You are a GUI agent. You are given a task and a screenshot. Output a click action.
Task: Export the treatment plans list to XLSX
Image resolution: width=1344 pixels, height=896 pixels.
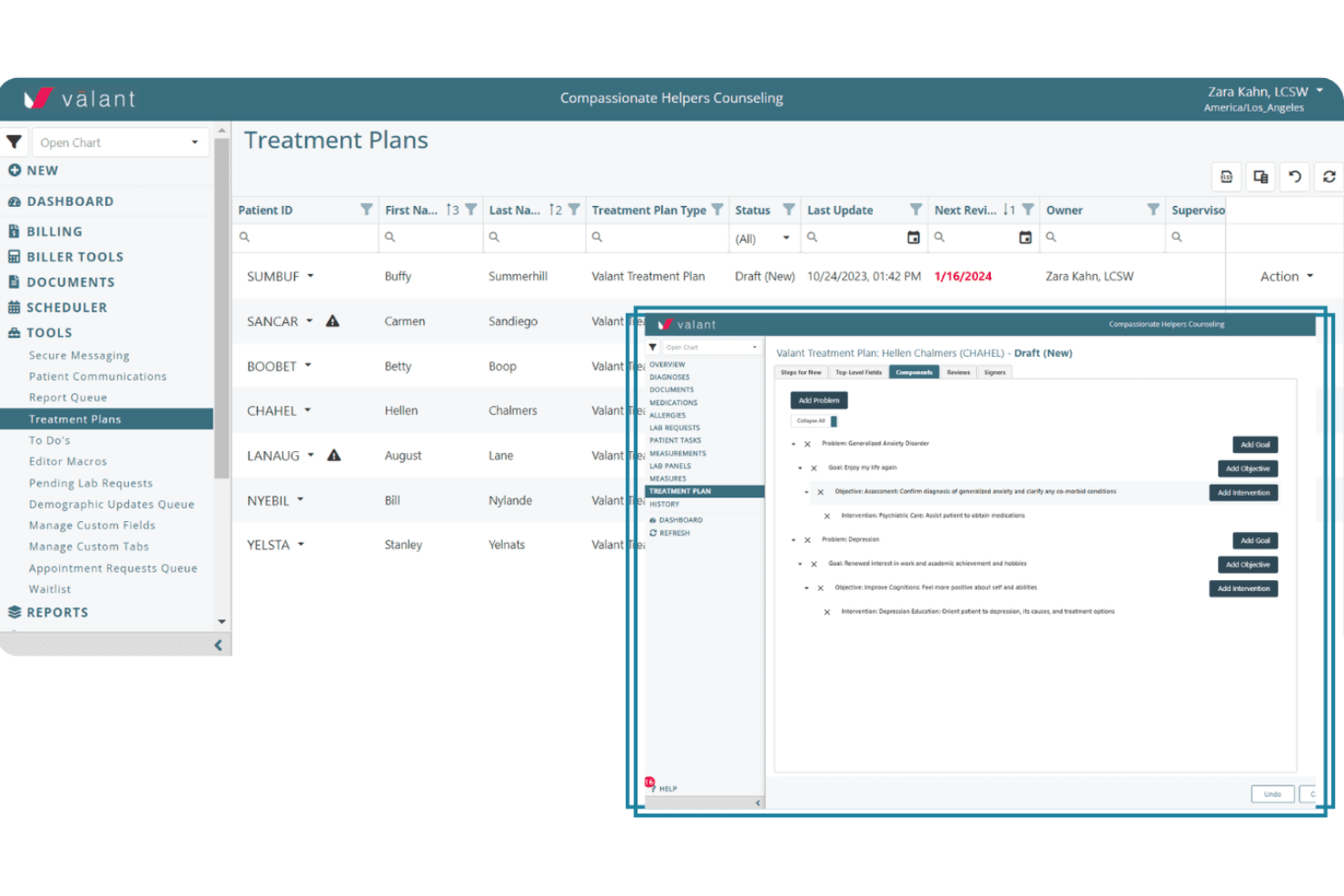click(x=1226, y=176)
